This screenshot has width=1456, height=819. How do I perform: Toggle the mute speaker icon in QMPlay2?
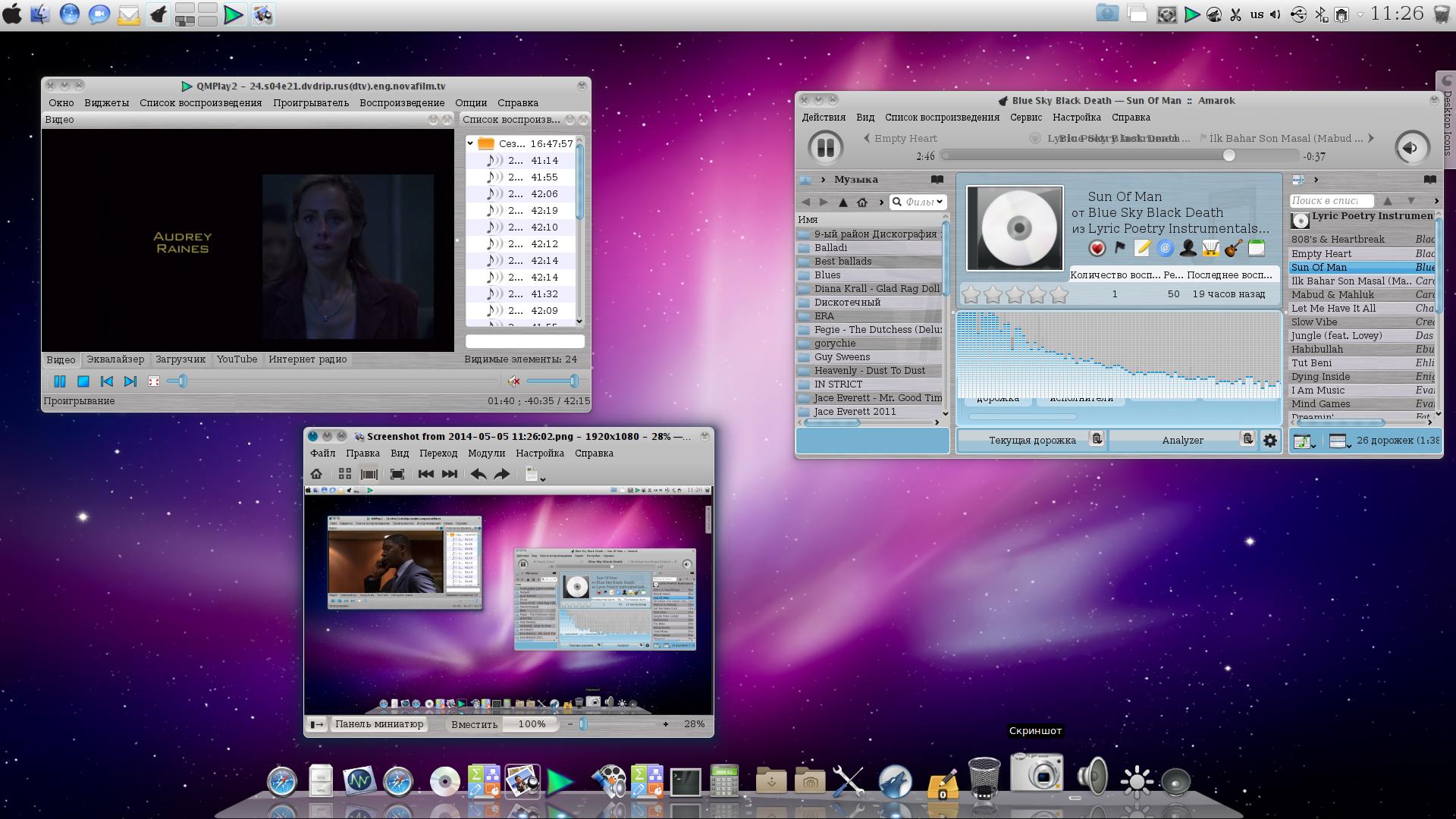513,381
